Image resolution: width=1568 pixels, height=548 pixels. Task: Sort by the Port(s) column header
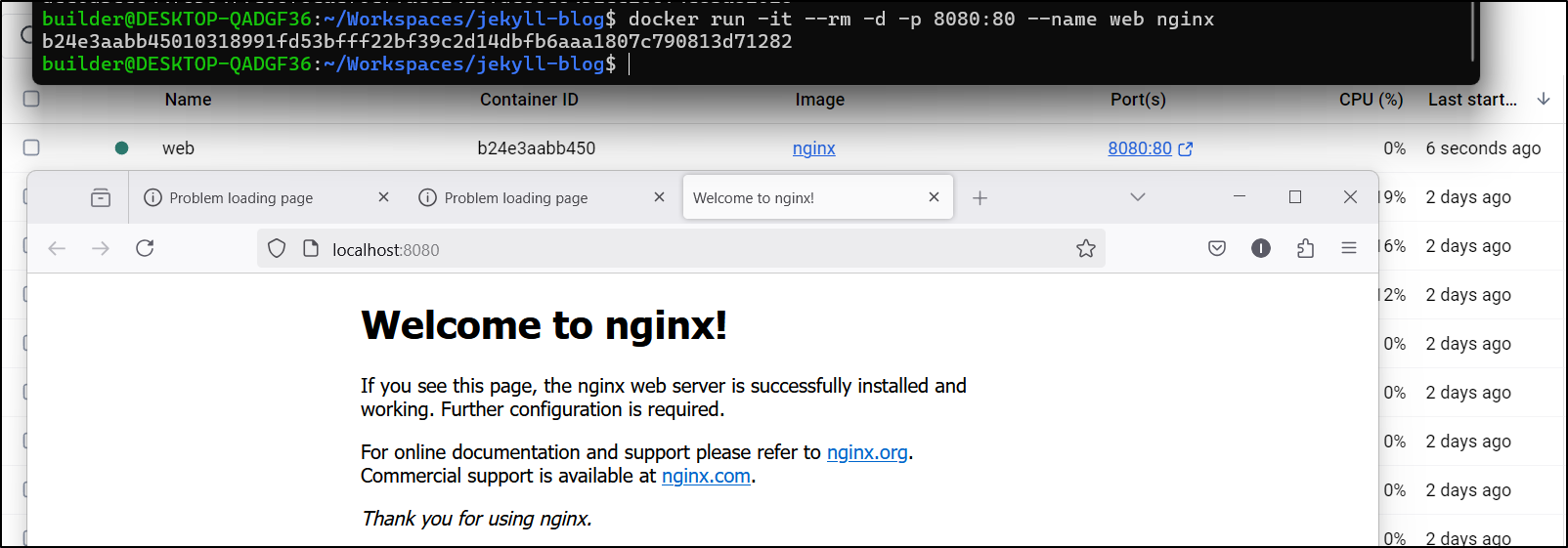click(1138, 100)
